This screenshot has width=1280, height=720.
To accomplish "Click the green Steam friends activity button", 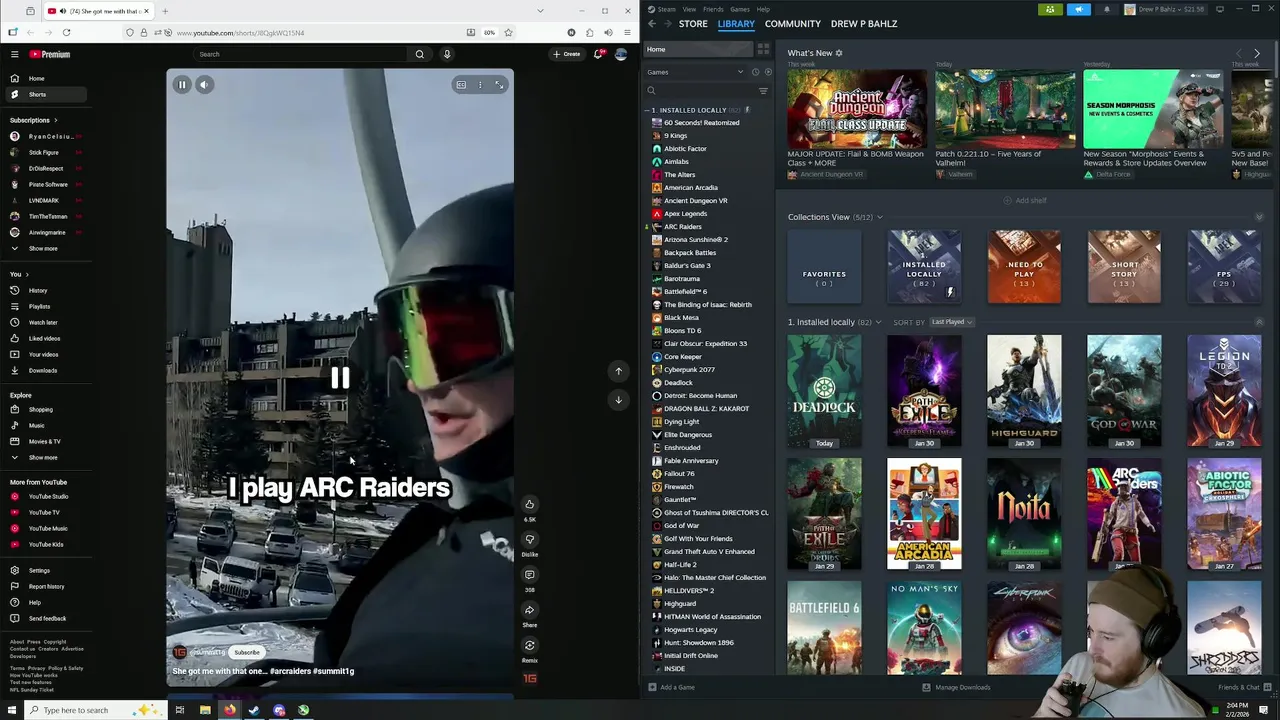I will coord(1049,9).
